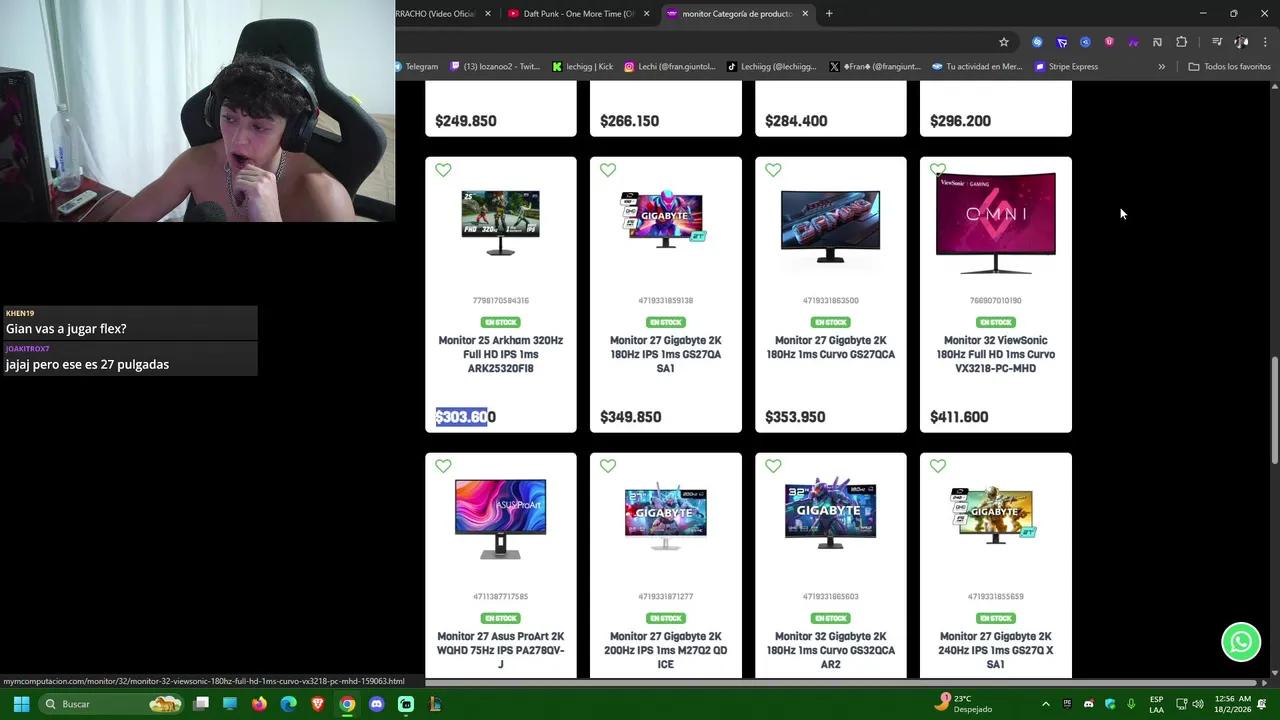Open Monitor 27 Gigabyte 2K Curvo GS27QCA link

[x=830, y=347]
